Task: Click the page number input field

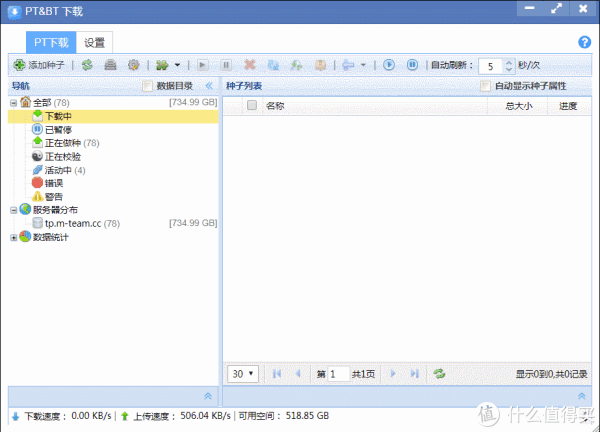Action: click(x=338, y=373)
